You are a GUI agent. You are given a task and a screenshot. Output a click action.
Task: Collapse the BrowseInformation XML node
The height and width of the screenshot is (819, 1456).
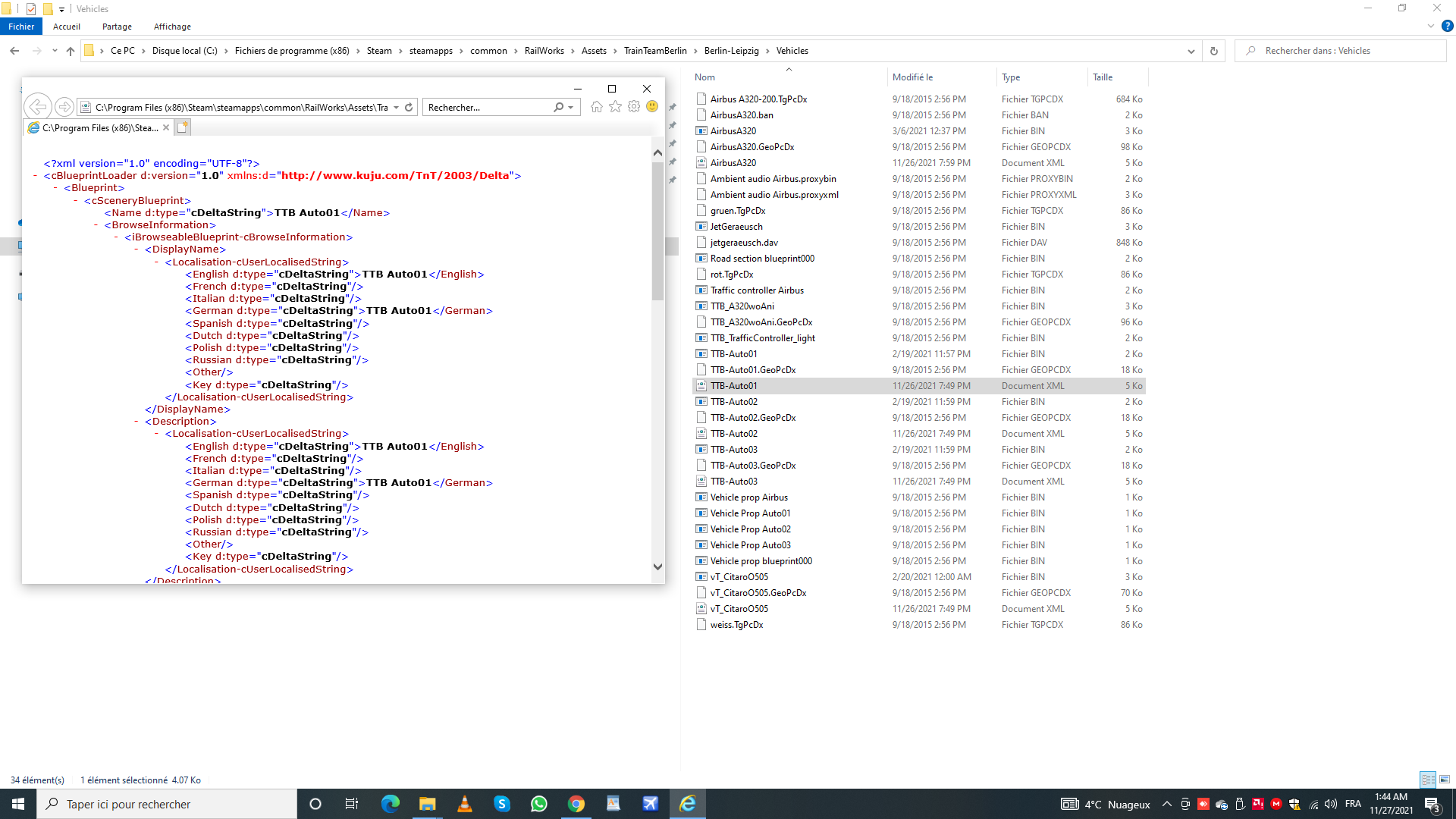click(x=96, y=225)
